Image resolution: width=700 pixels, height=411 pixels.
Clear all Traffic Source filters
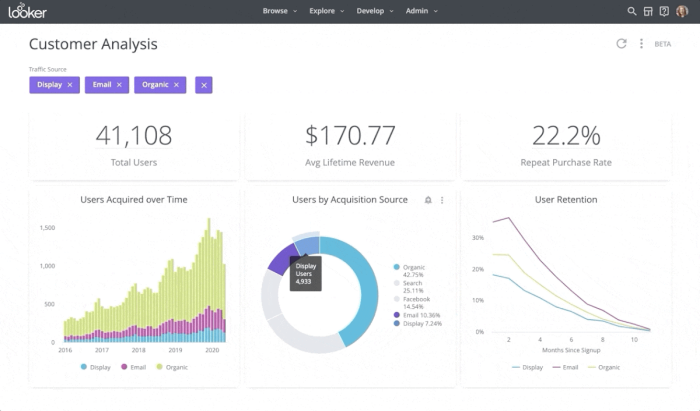click(x=204, y=85)
